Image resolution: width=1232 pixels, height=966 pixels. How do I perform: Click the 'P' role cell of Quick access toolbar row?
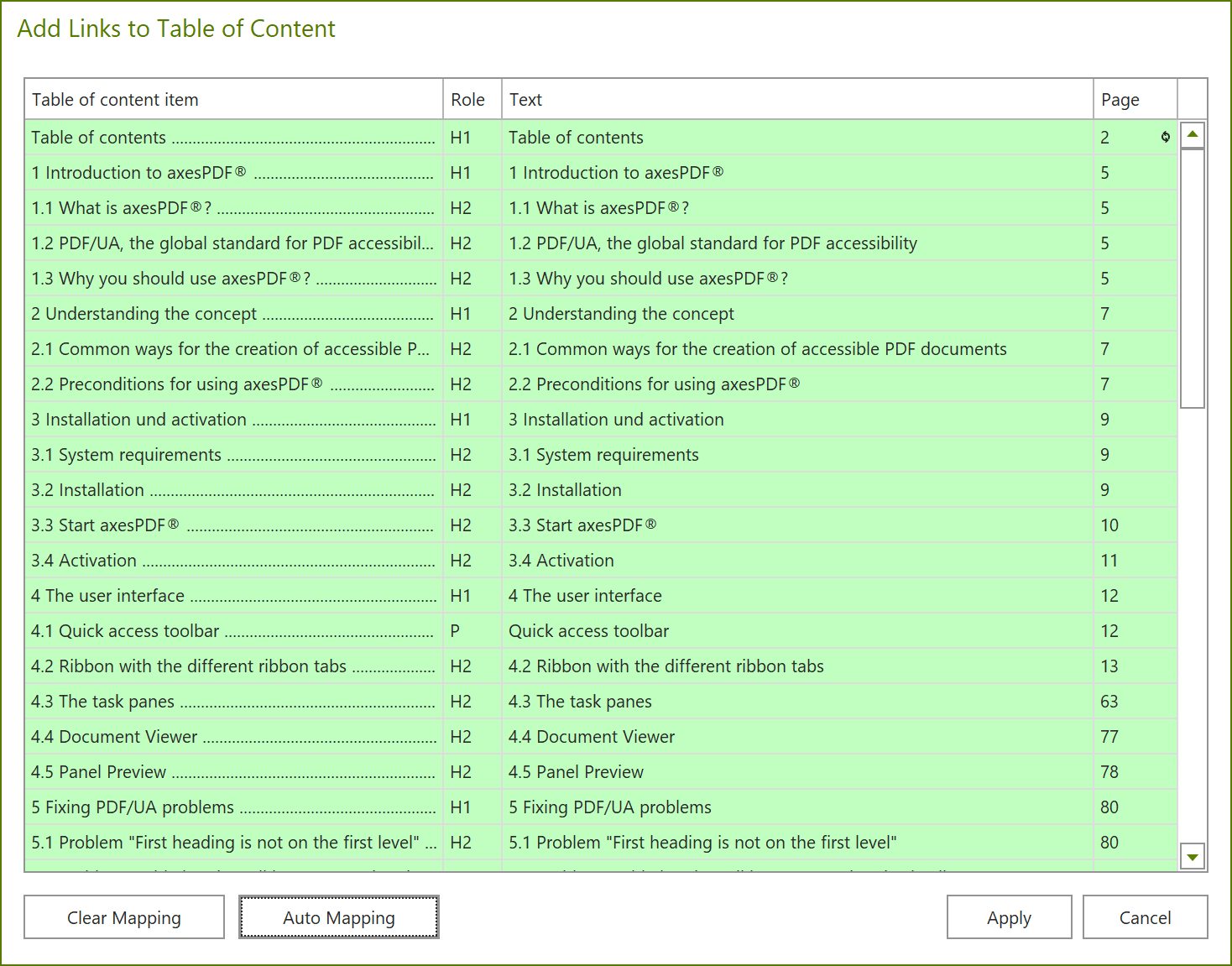click(x=472, y=631)
